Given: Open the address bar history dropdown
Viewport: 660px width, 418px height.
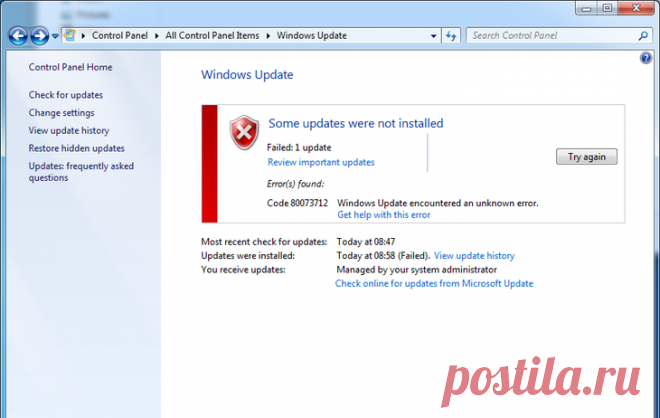Looking at the screenshot, I should click(434, 36).
